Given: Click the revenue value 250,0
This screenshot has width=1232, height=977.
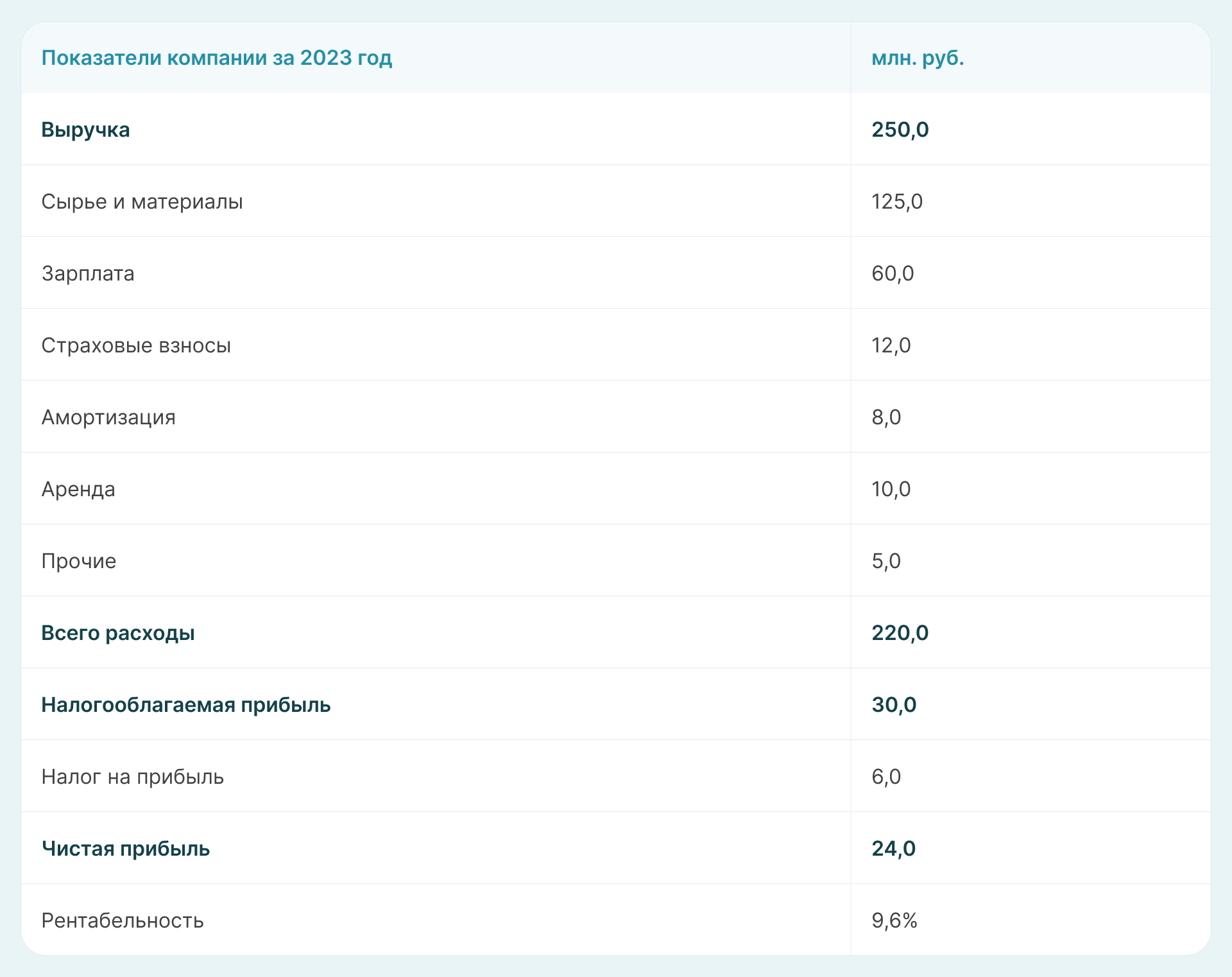Looking at the screenshot, I should (x=900, y=130).
